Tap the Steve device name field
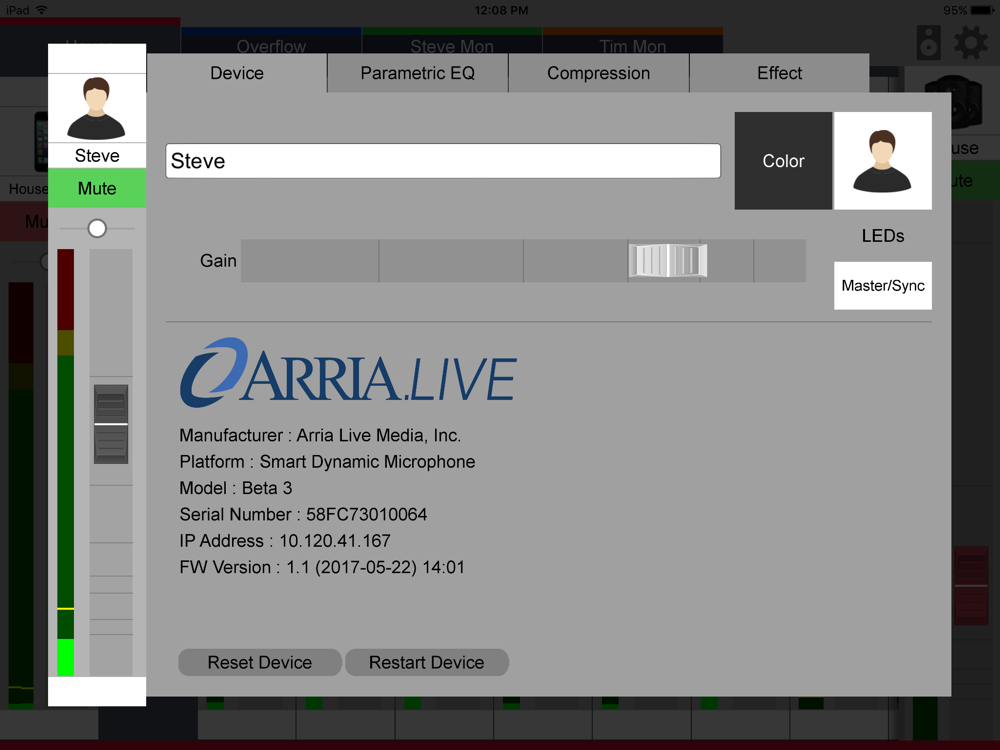 coord(442,161)
